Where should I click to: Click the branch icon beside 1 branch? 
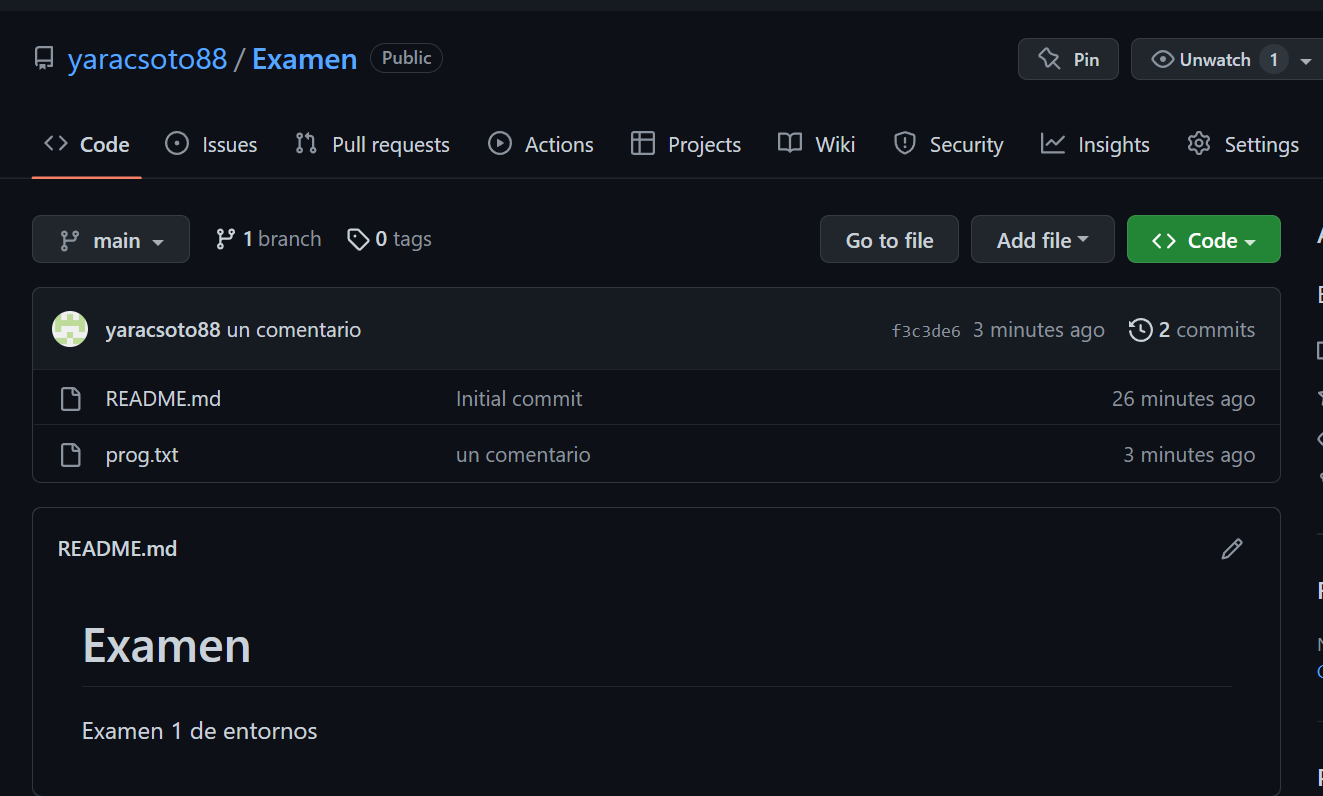click(224, 238)
